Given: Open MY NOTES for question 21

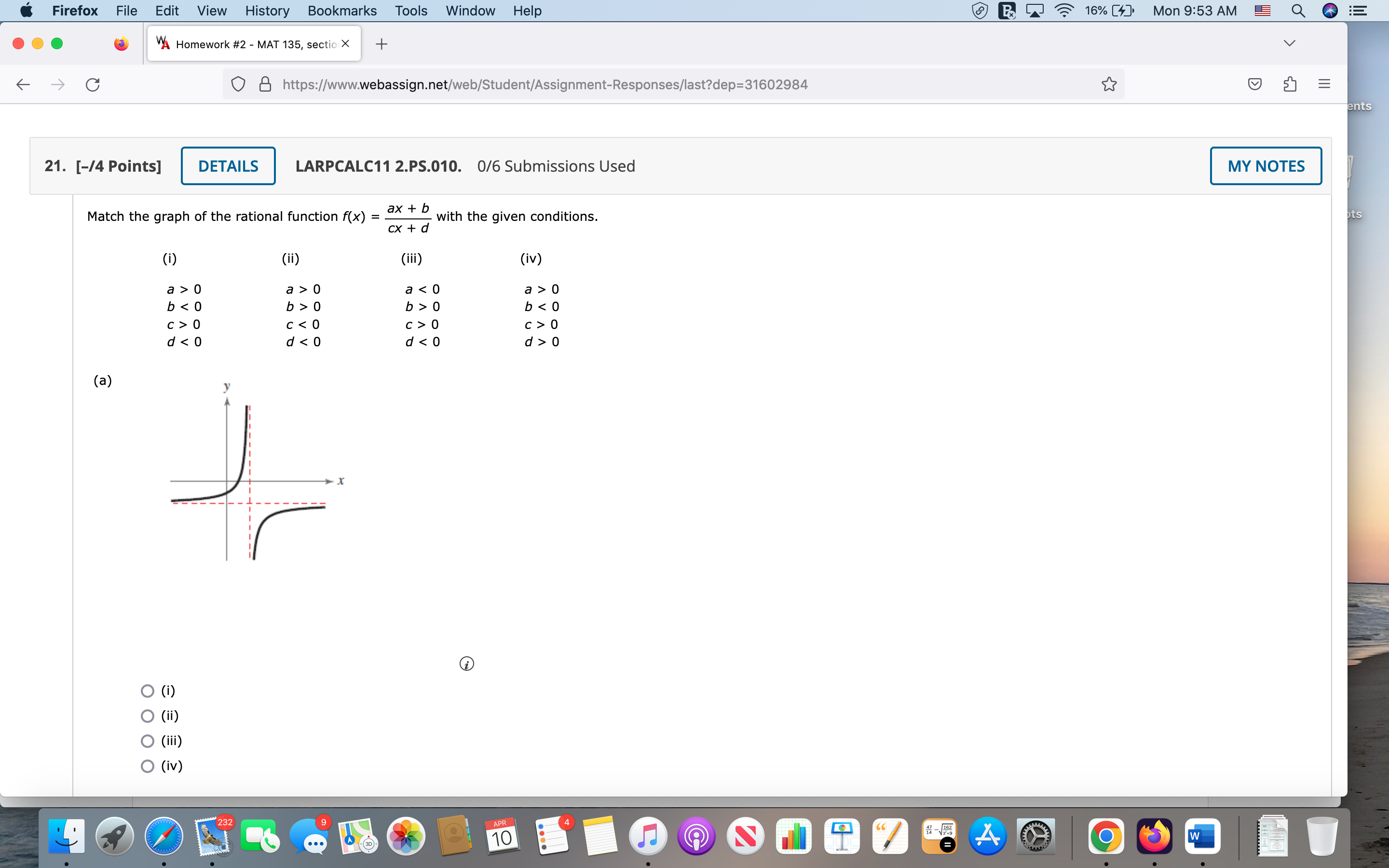Looking at the screenshot, I should click(x=1266, y=166).
